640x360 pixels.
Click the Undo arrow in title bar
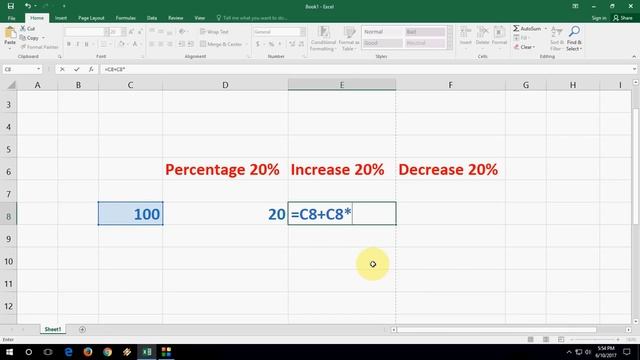coord(27,6)
